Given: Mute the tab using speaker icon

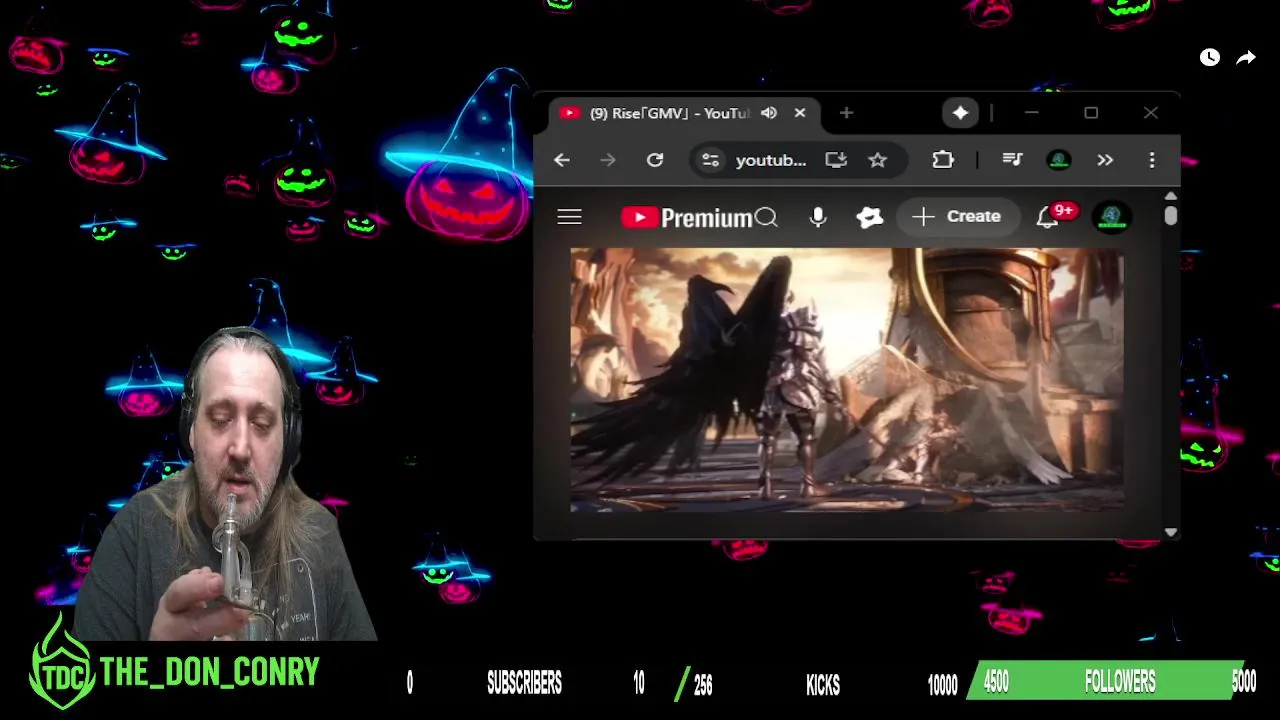Looking at the screenshot, I should 769,113.
